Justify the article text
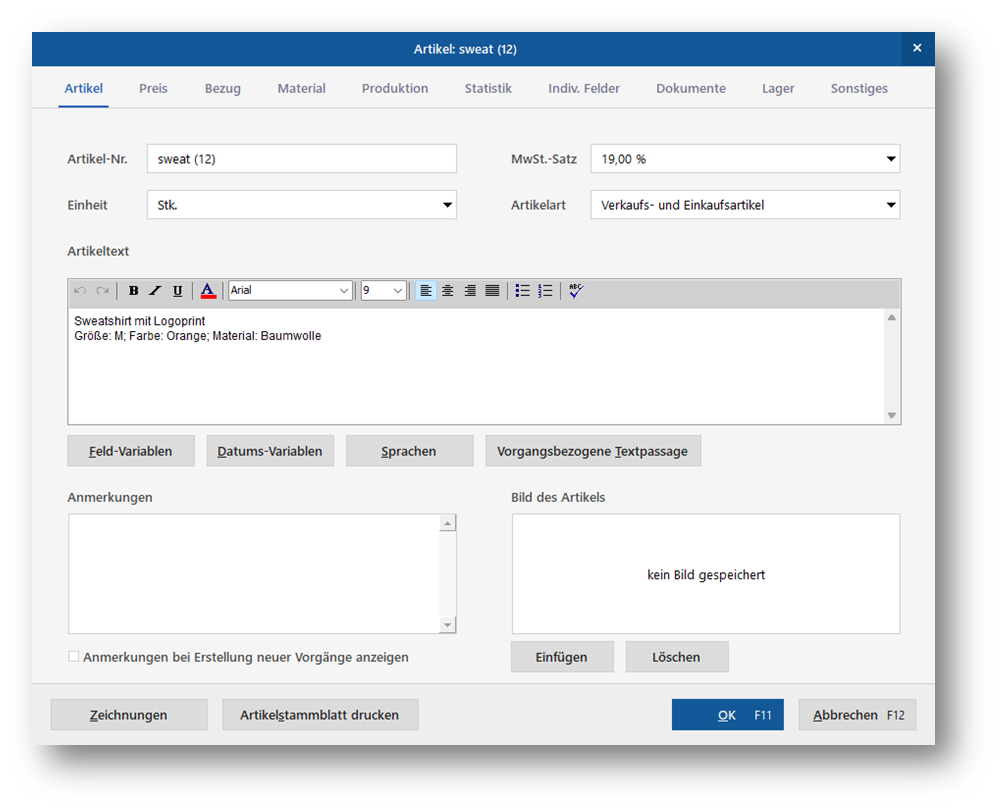The height and width of the screenshot is (810, 1000). tap(492, 291)
